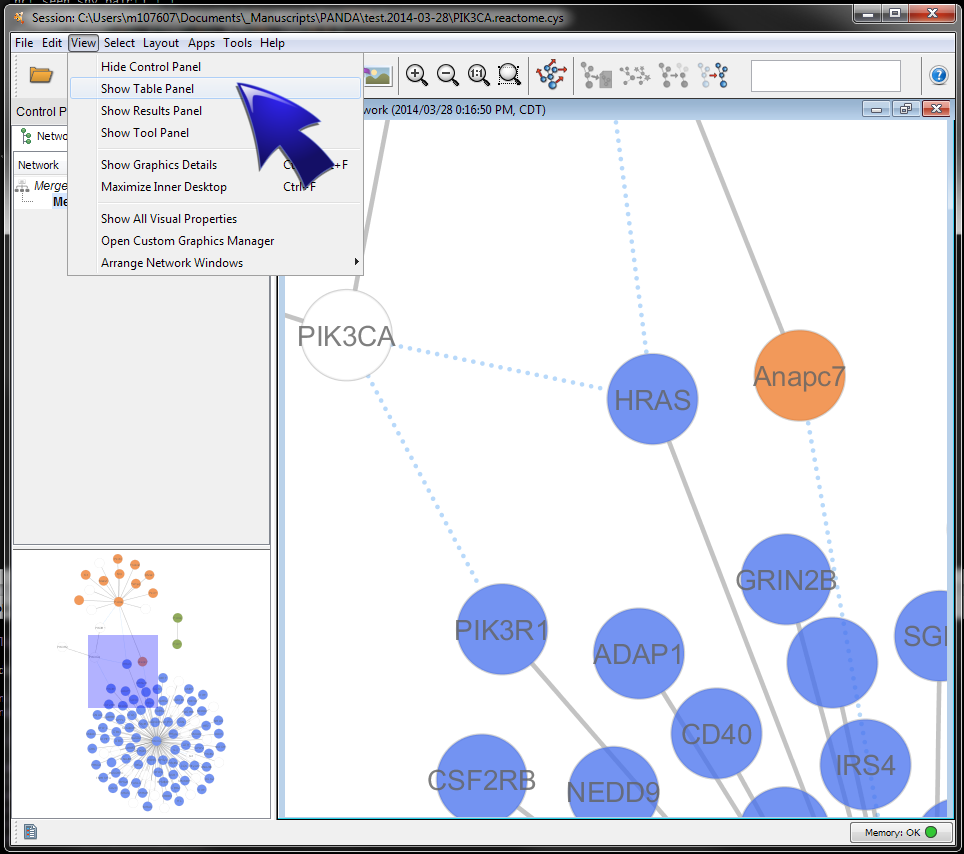Viewport: 964px width, 854px height.
Task: Open Custom Graphics Manager from the menu
Action: 187,241
